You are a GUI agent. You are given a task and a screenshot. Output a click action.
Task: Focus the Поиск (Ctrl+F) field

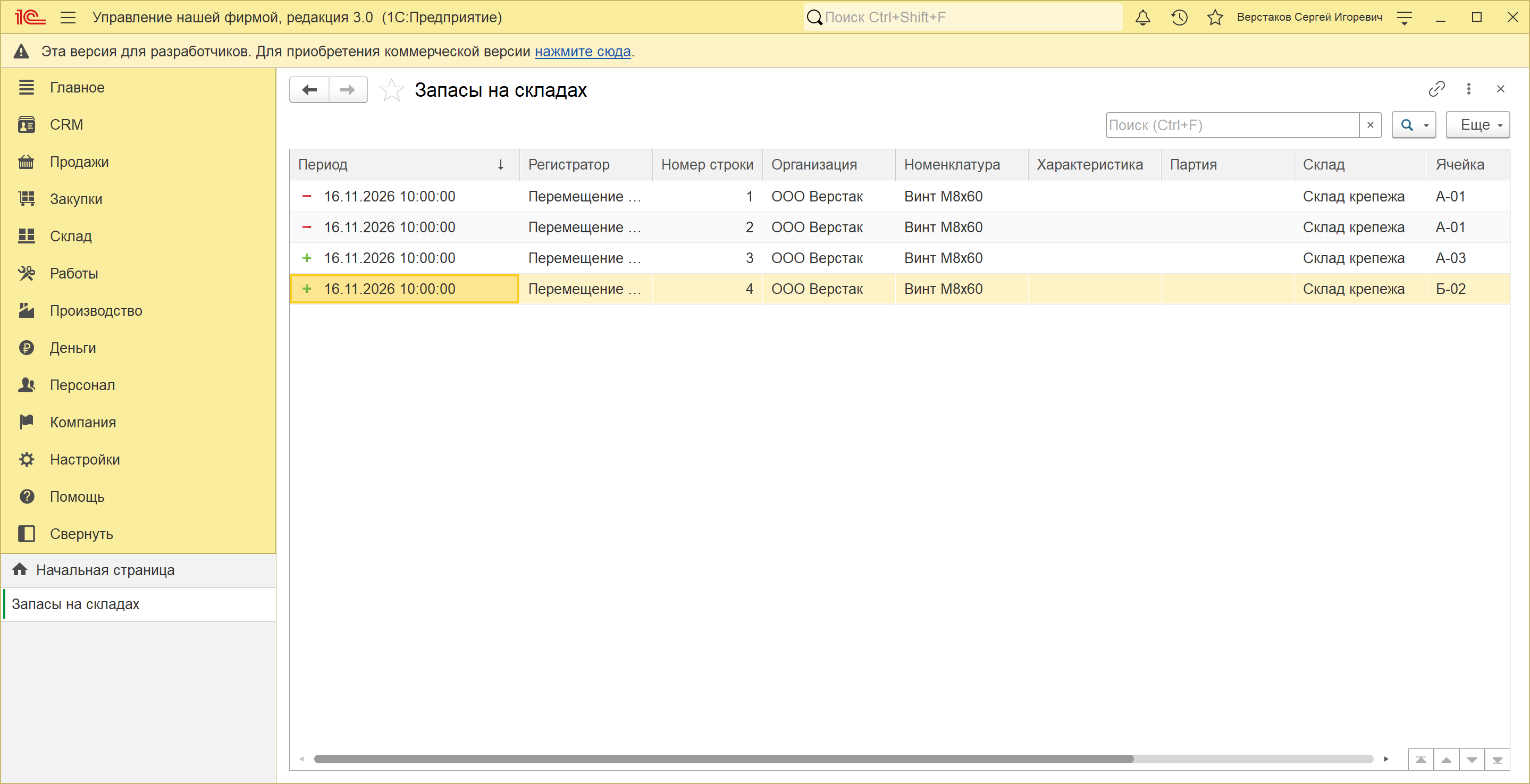(1232, 125)
